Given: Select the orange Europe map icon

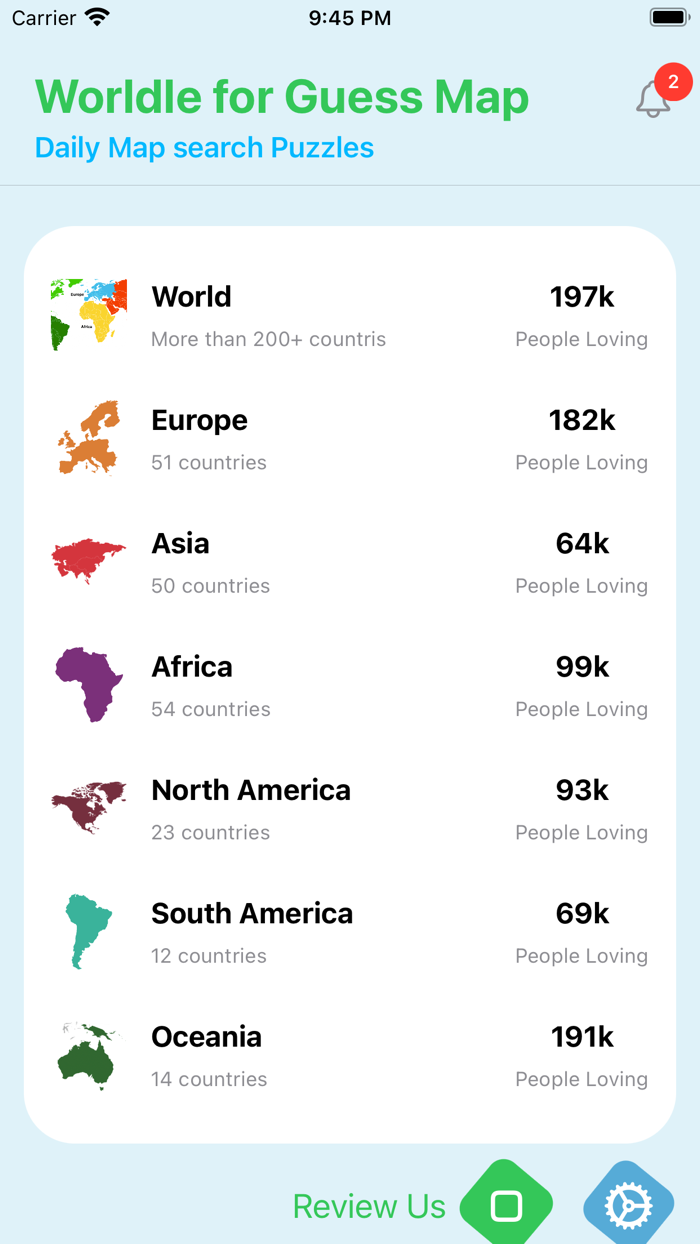Looking at the screenshot, I should pos(88,437).
